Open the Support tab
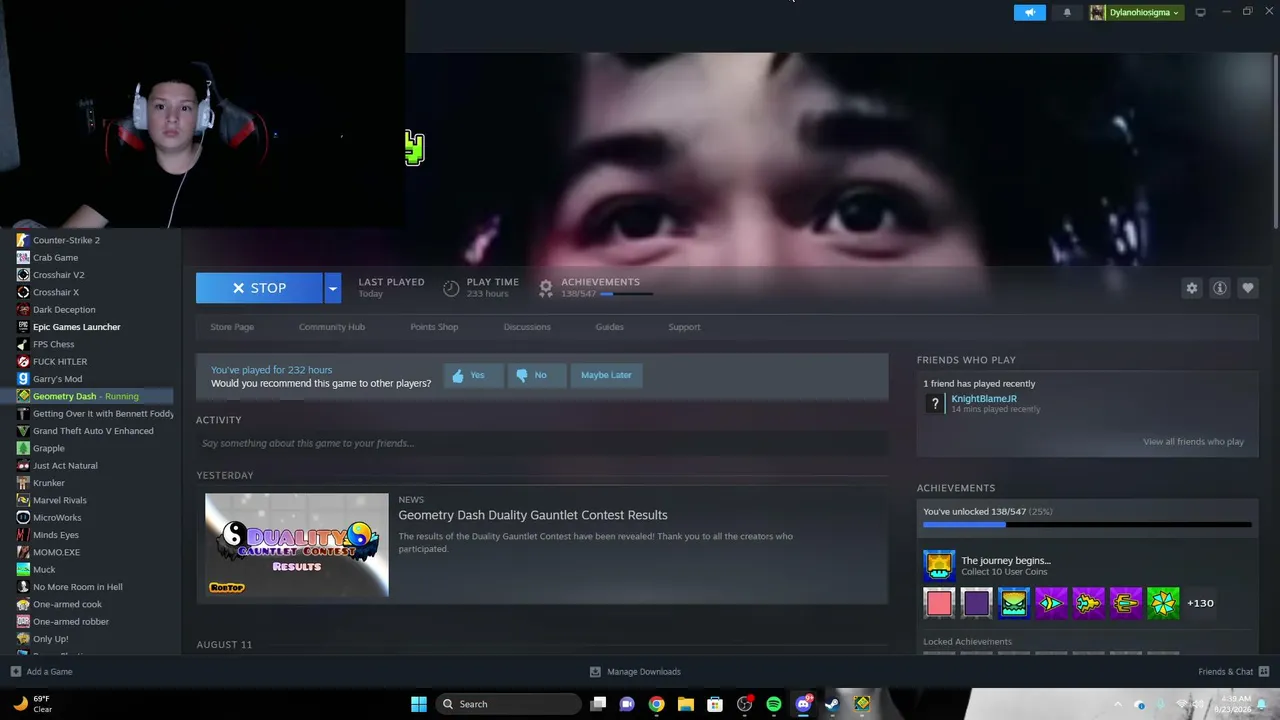 coord(684,327)
